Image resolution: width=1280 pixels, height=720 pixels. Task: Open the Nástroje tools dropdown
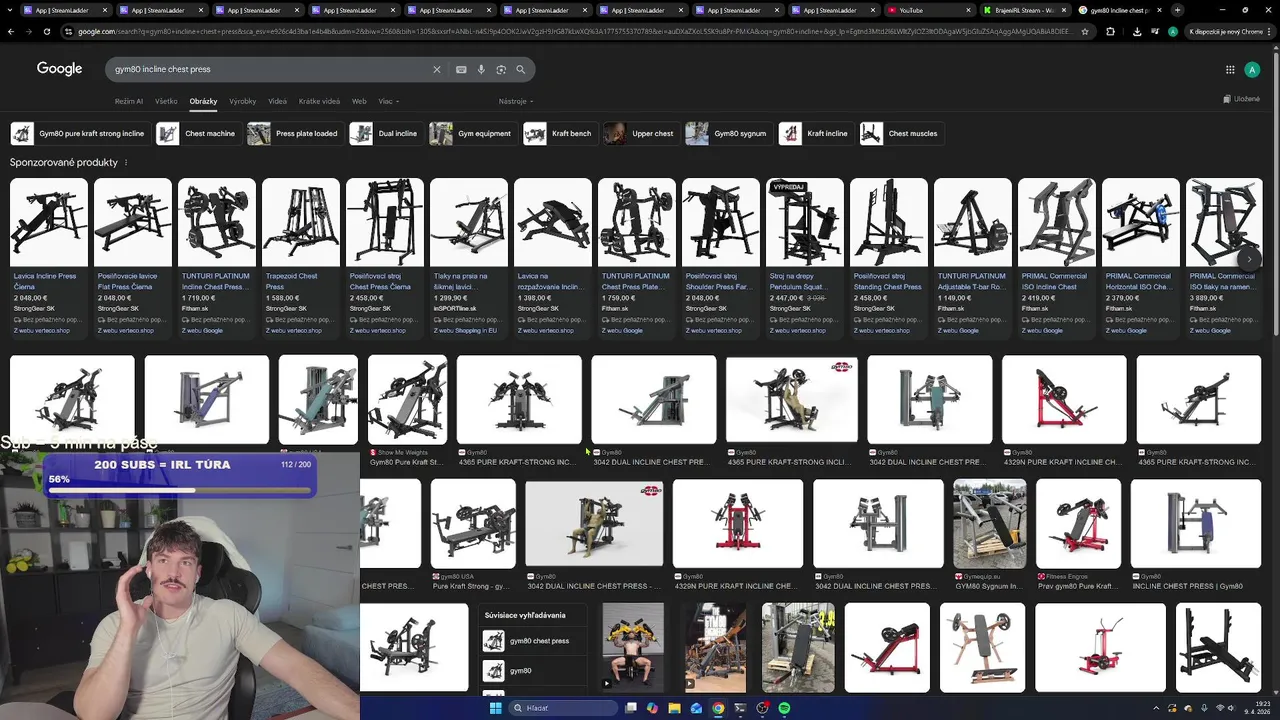coord(516,101)
